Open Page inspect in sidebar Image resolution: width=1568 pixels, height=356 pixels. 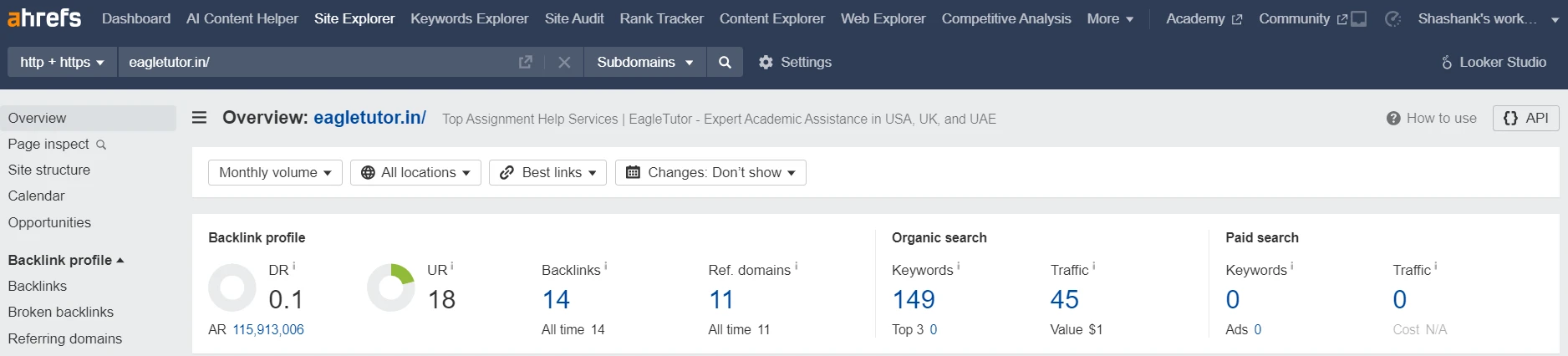pyautogui.click(x=57, y=144)
